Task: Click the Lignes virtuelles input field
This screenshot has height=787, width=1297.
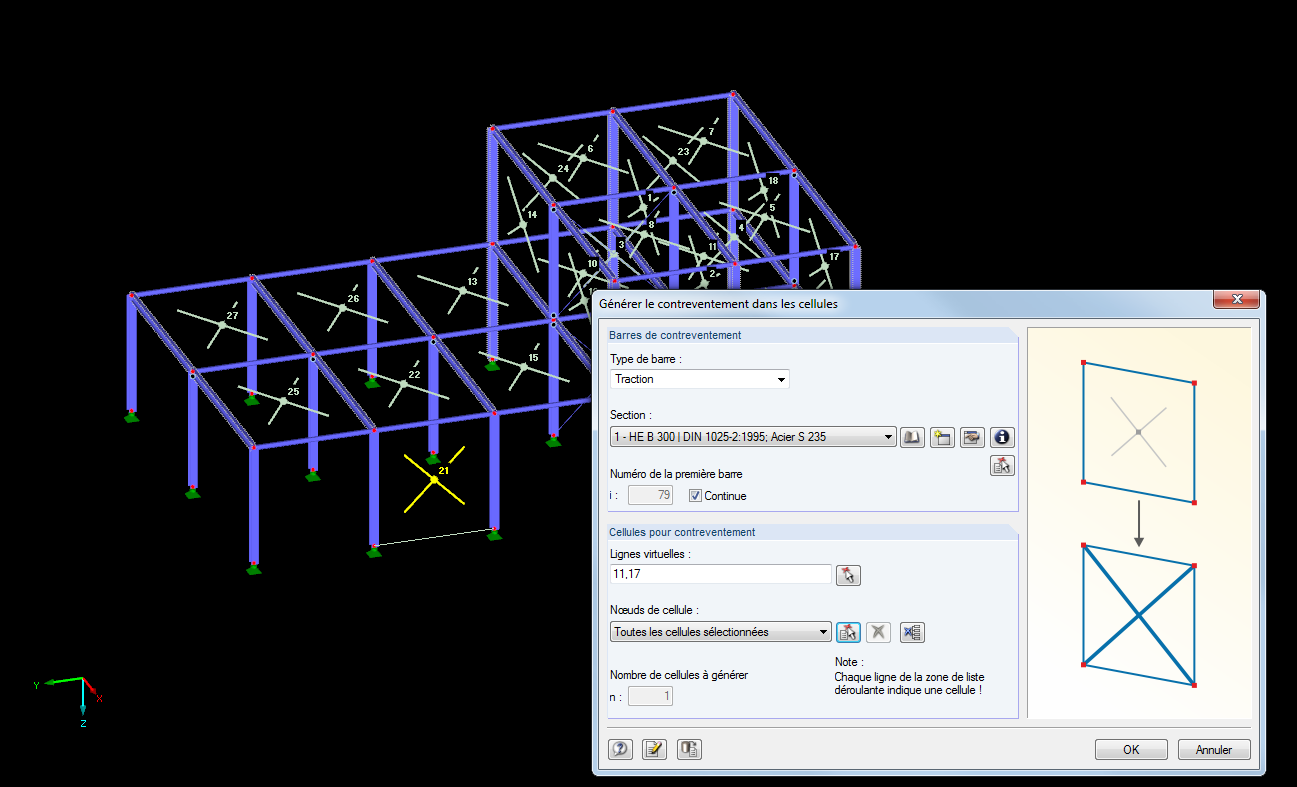Action: tap(720, 575)
